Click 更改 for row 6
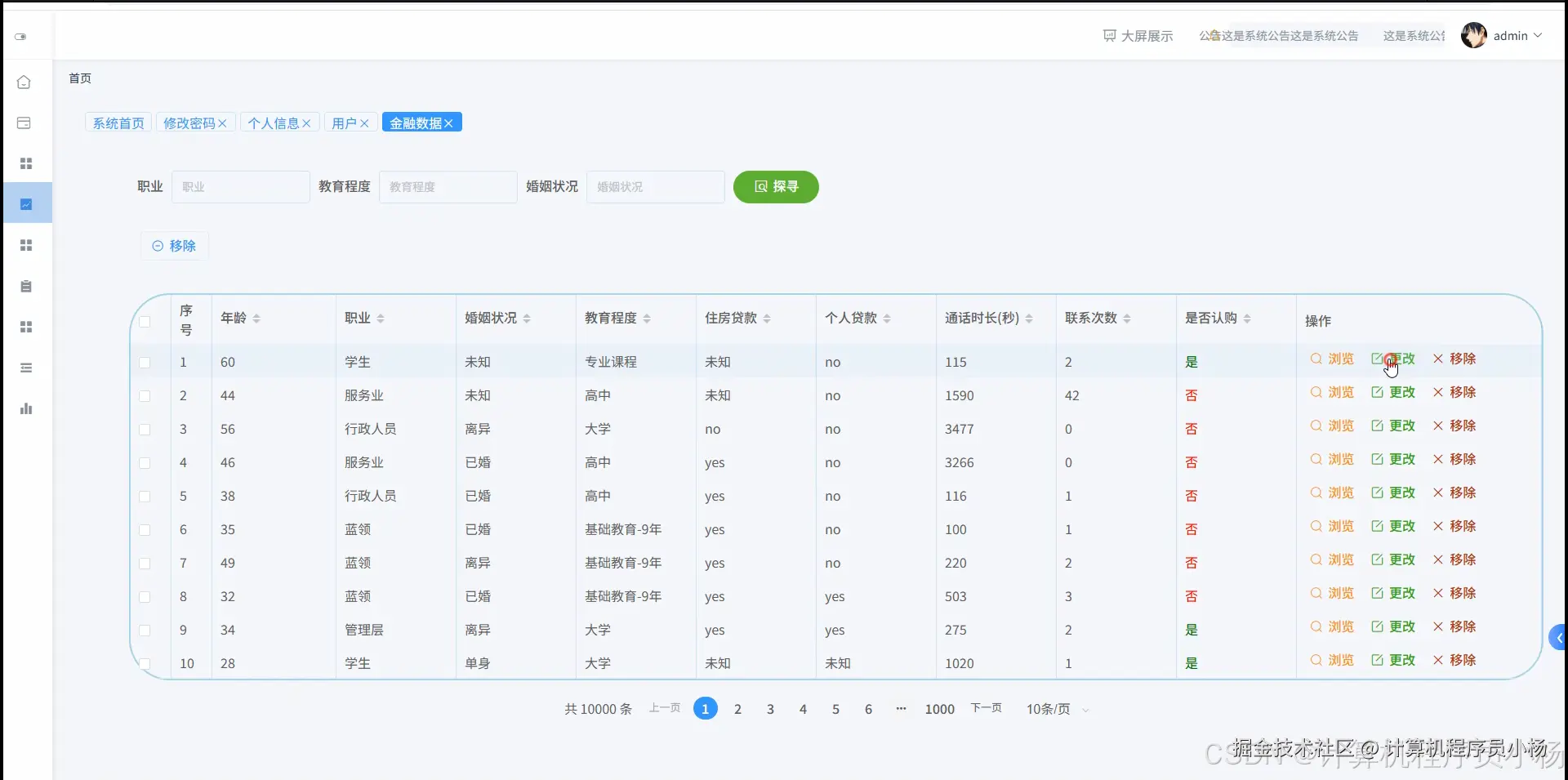 pyautogui.click(x=1393, y=527)
